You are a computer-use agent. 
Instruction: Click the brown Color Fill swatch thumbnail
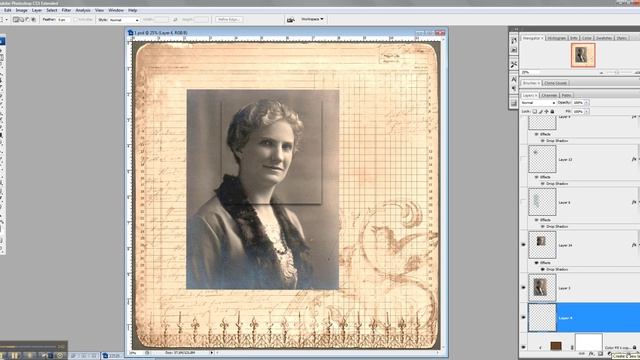tap(556, 346)
